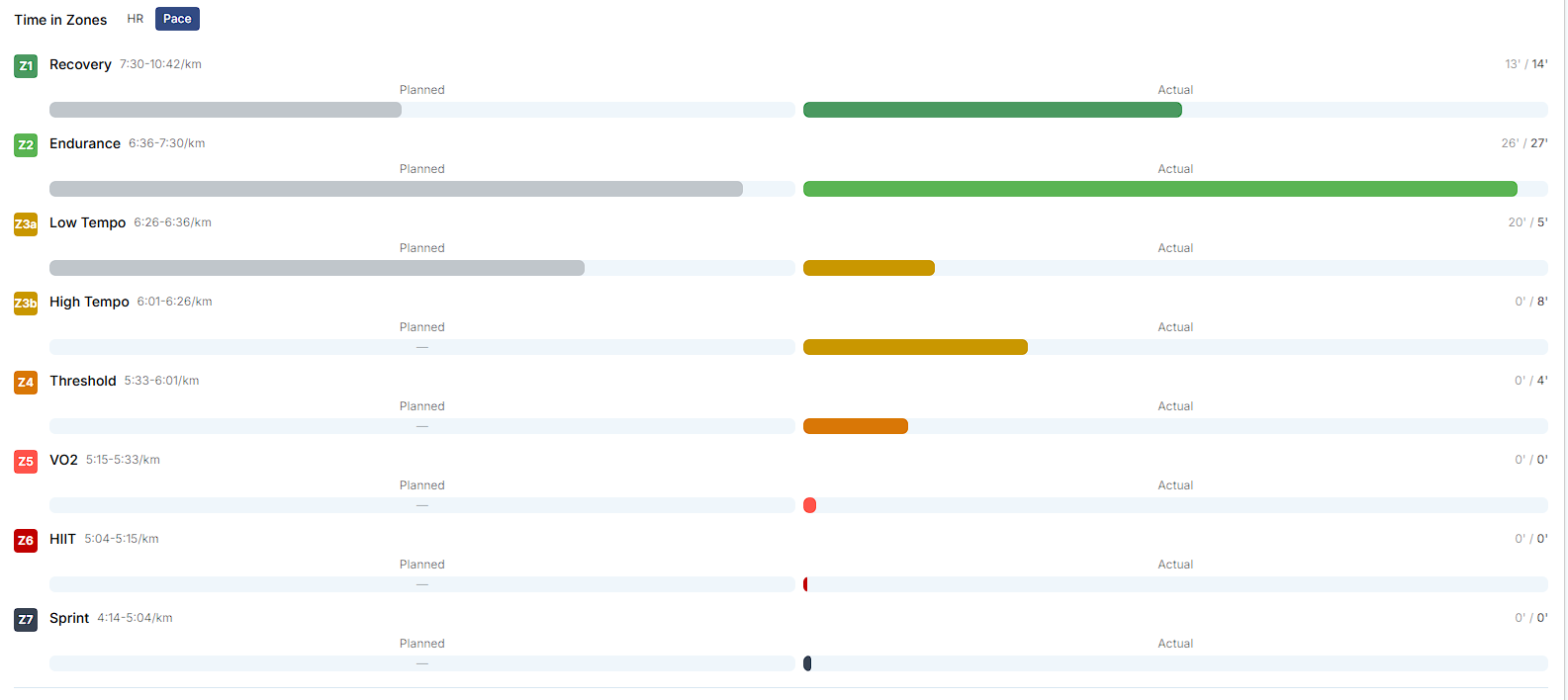The image size is (1568, 700).
Task: Click the Threshold actual orange bar
Action: [856, 426]
